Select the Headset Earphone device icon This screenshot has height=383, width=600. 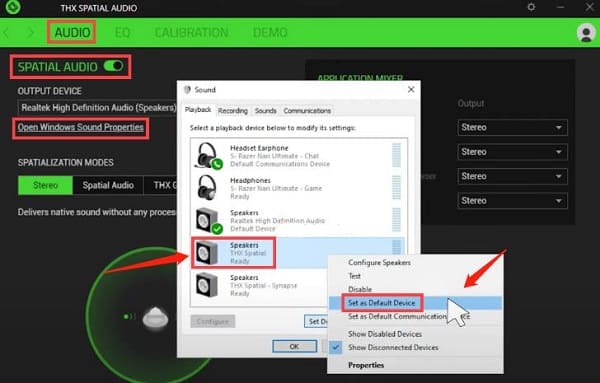[209, 155]
